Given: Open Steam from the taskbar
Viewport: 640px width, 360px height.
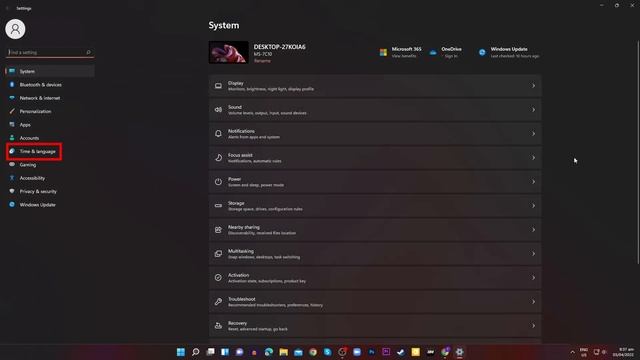Looking at the screenshot, I should (x=401, y=352).
